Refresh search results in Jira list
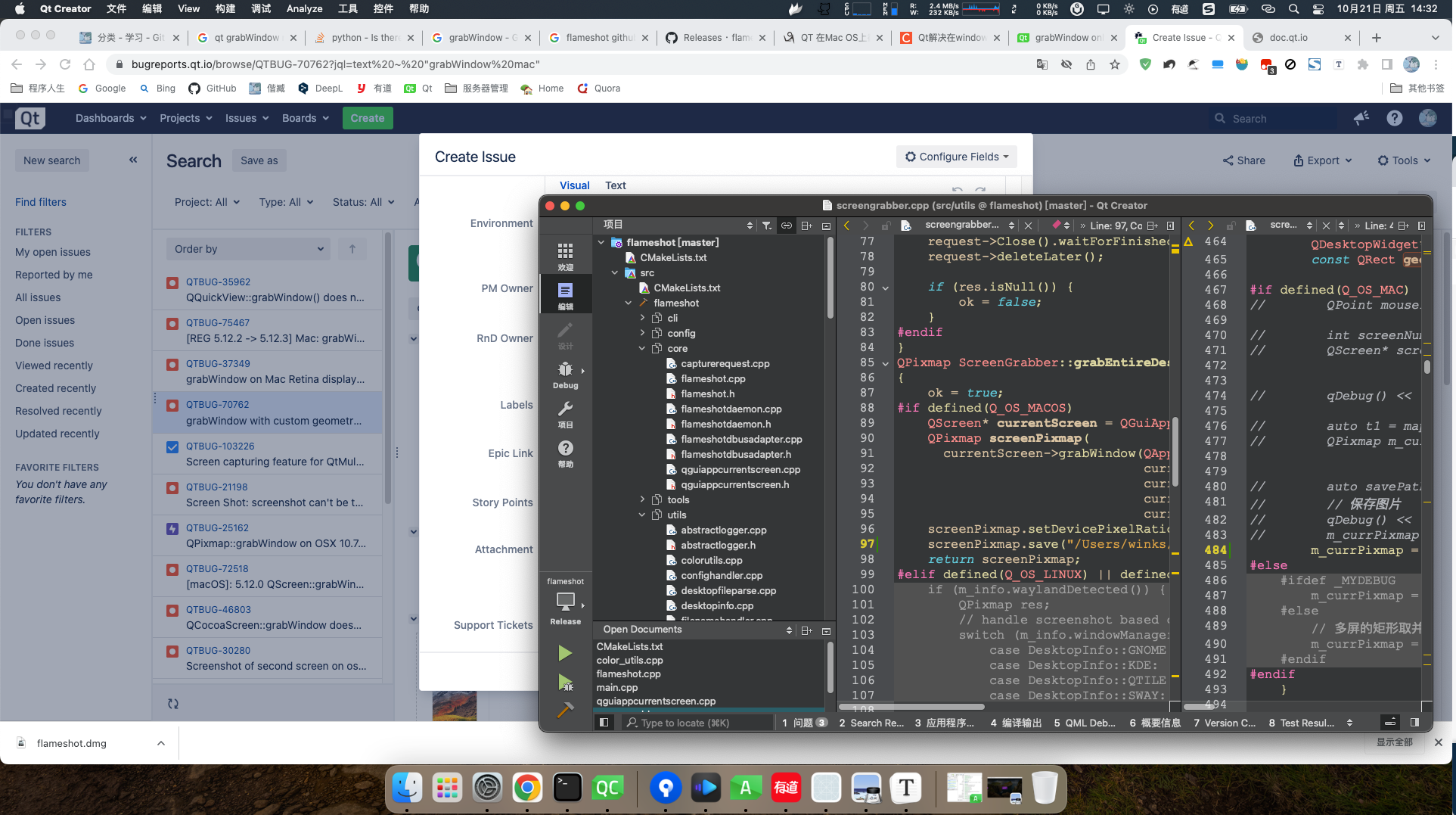The width and height of the screenshot is (1456, 815). 173,704
